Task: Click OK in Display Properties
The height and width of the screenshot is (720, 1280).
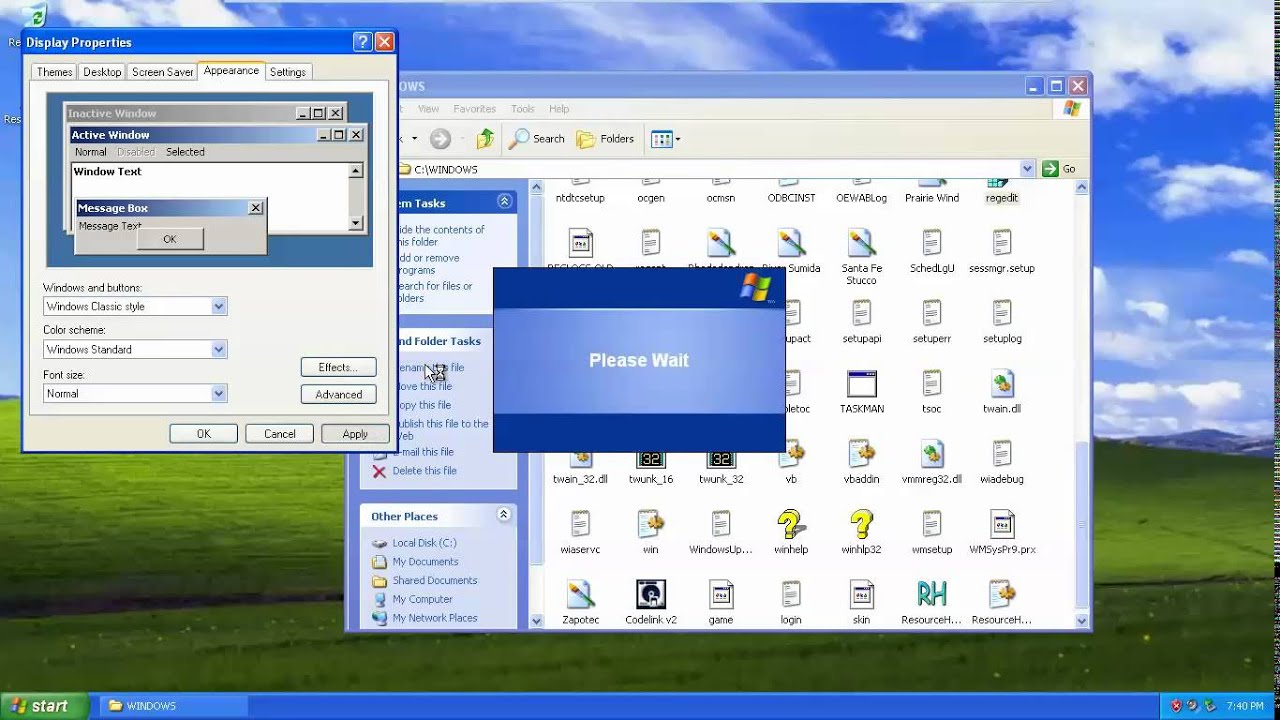Action: [203, 434]
